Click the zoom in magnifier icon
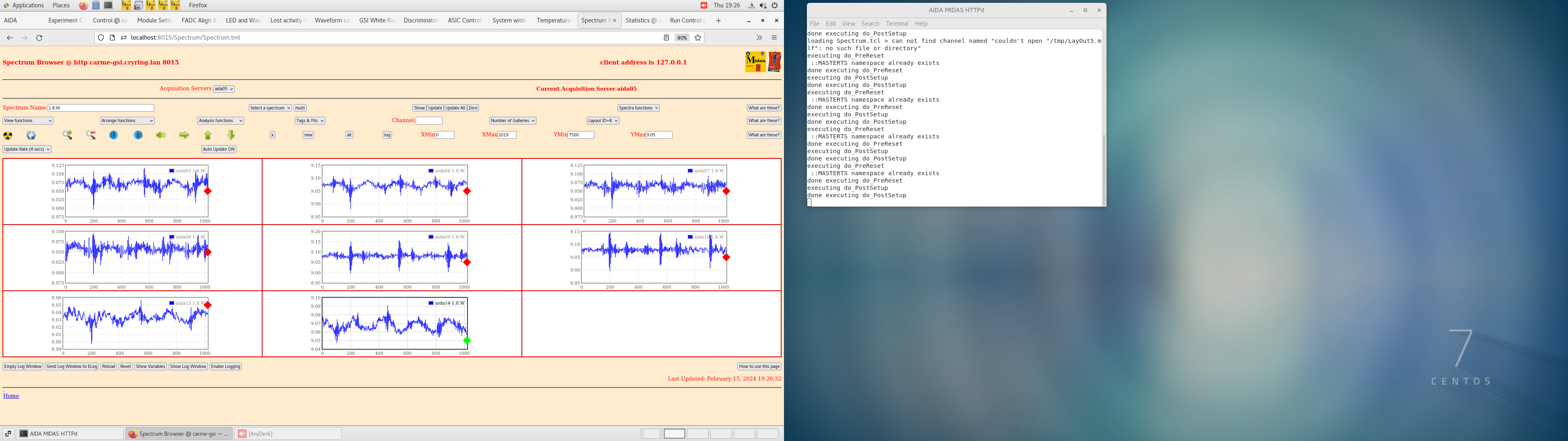The height and width of the screenshot is (441, 1568). [67, 135]
